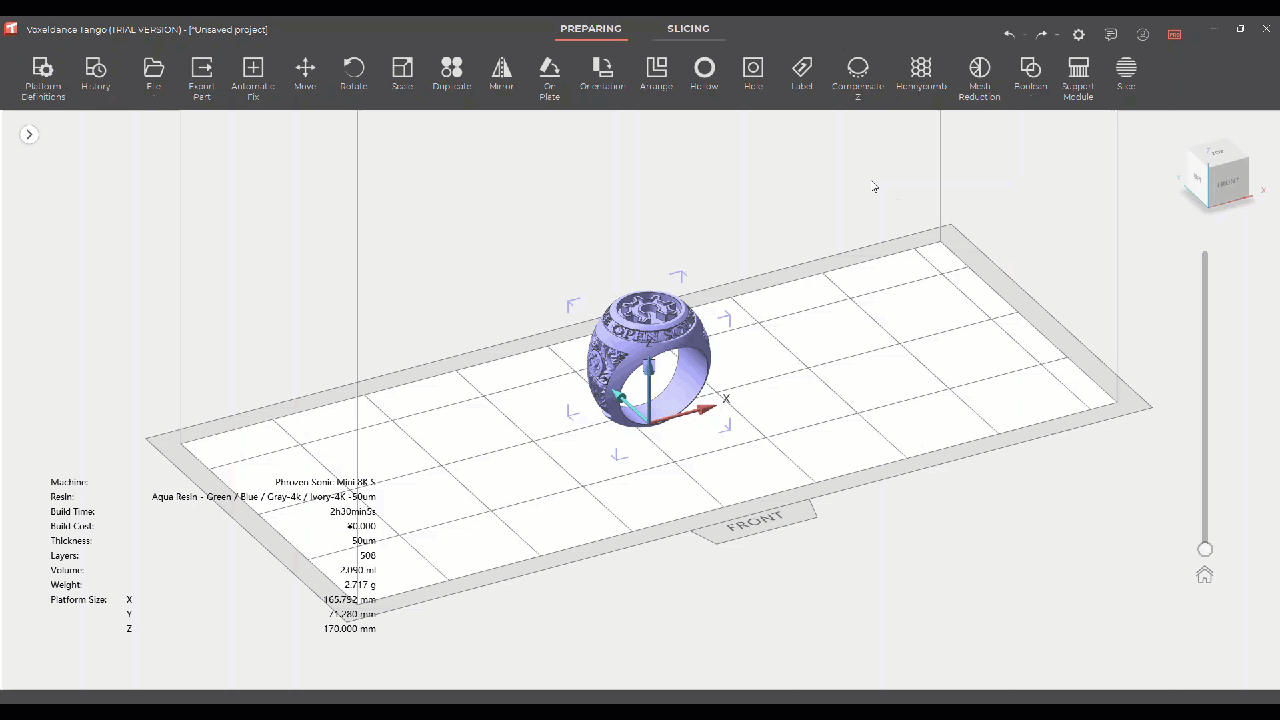The height and width of the screenshot is (720, 1280).
Task: Switch to the PREPARING tab
Action: (x=590, y=29)
